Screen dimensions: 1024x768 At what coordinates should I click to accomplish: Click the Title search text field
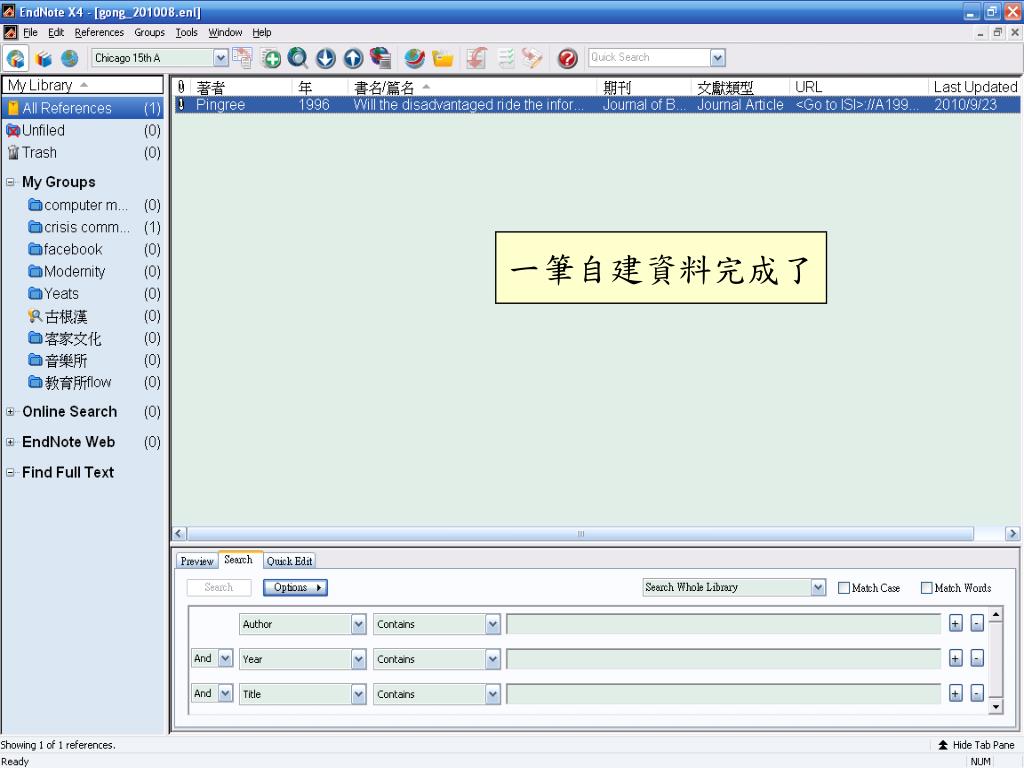pyautogui.click(x=724, y=694)
